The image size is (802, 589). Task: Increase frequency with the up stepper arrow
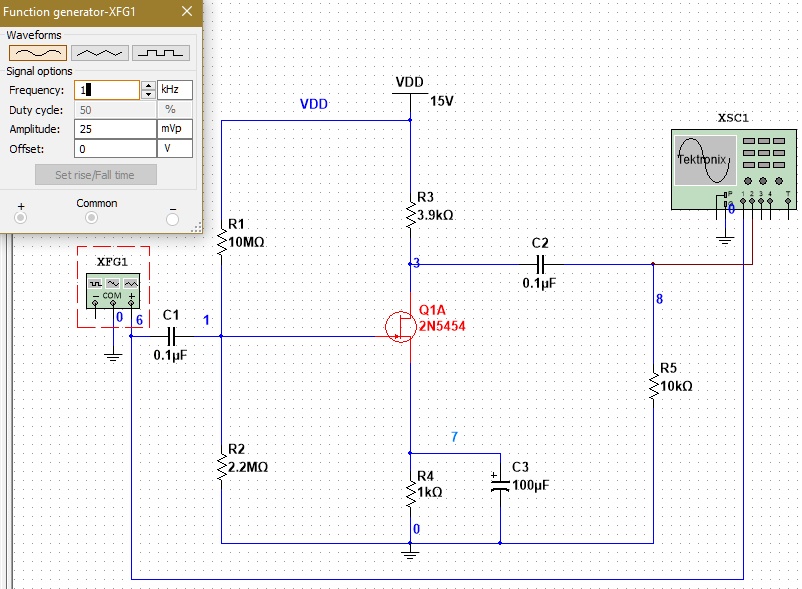pyautogui.click(x=147, y=85)
